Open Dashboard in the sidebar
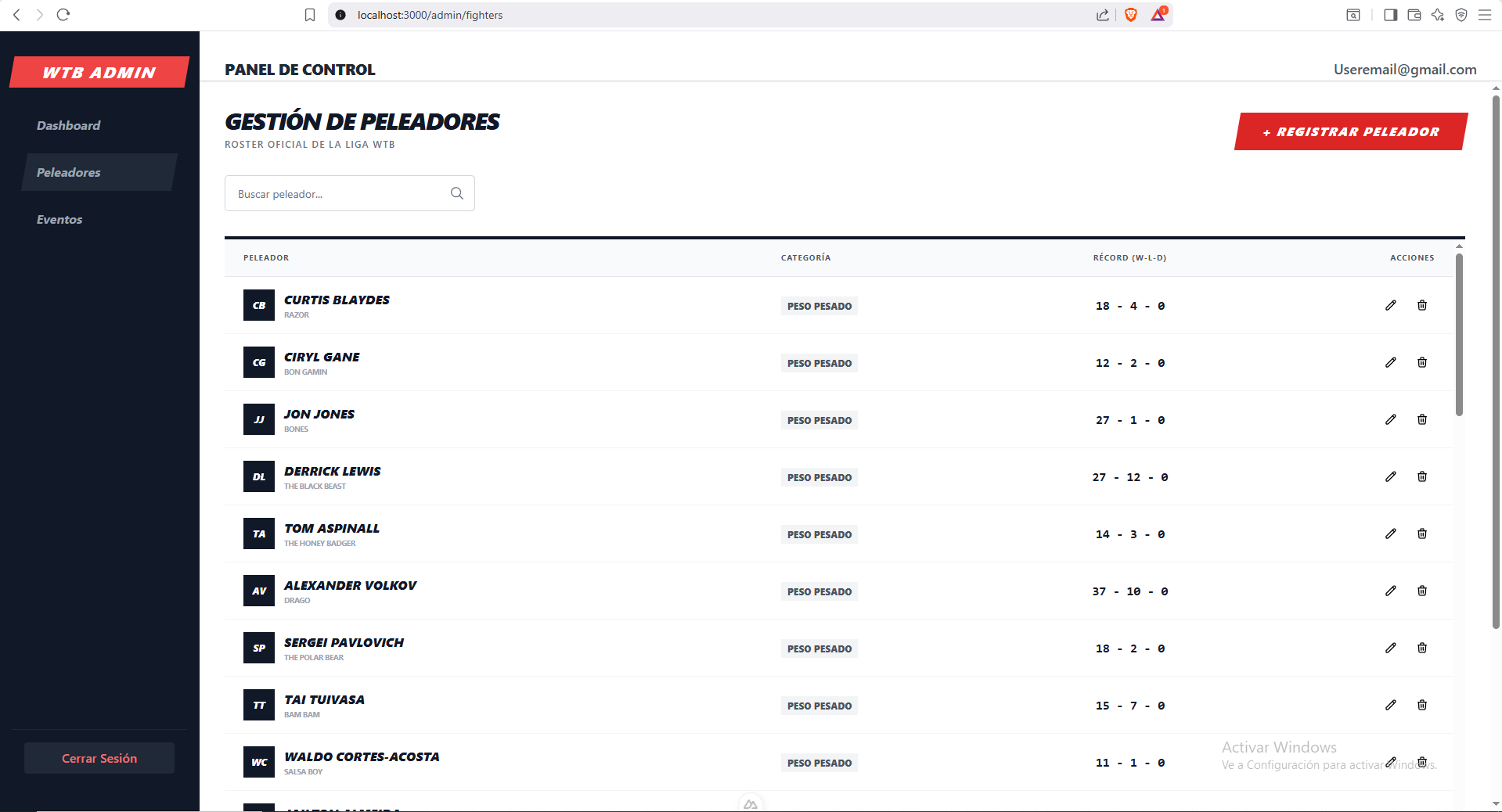 (x=69, y=125)
